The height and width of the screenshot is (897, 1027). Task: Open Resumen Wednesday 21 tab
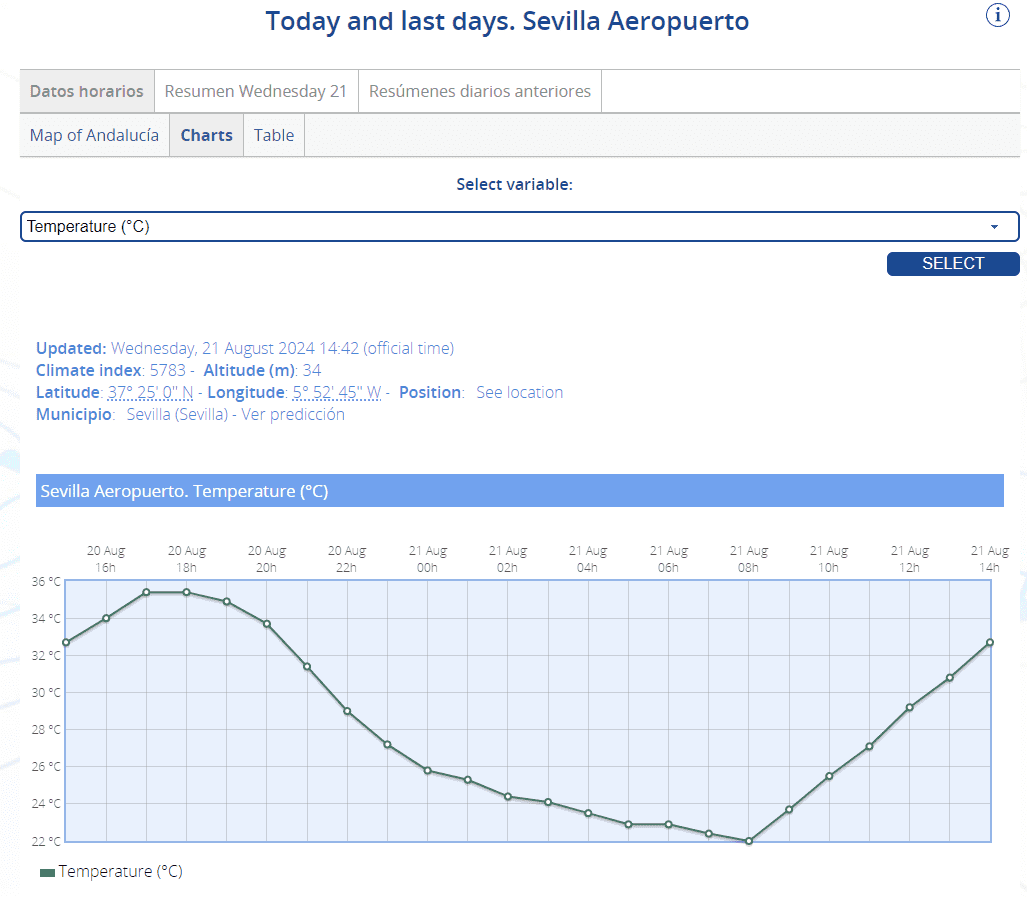point(255,91)
